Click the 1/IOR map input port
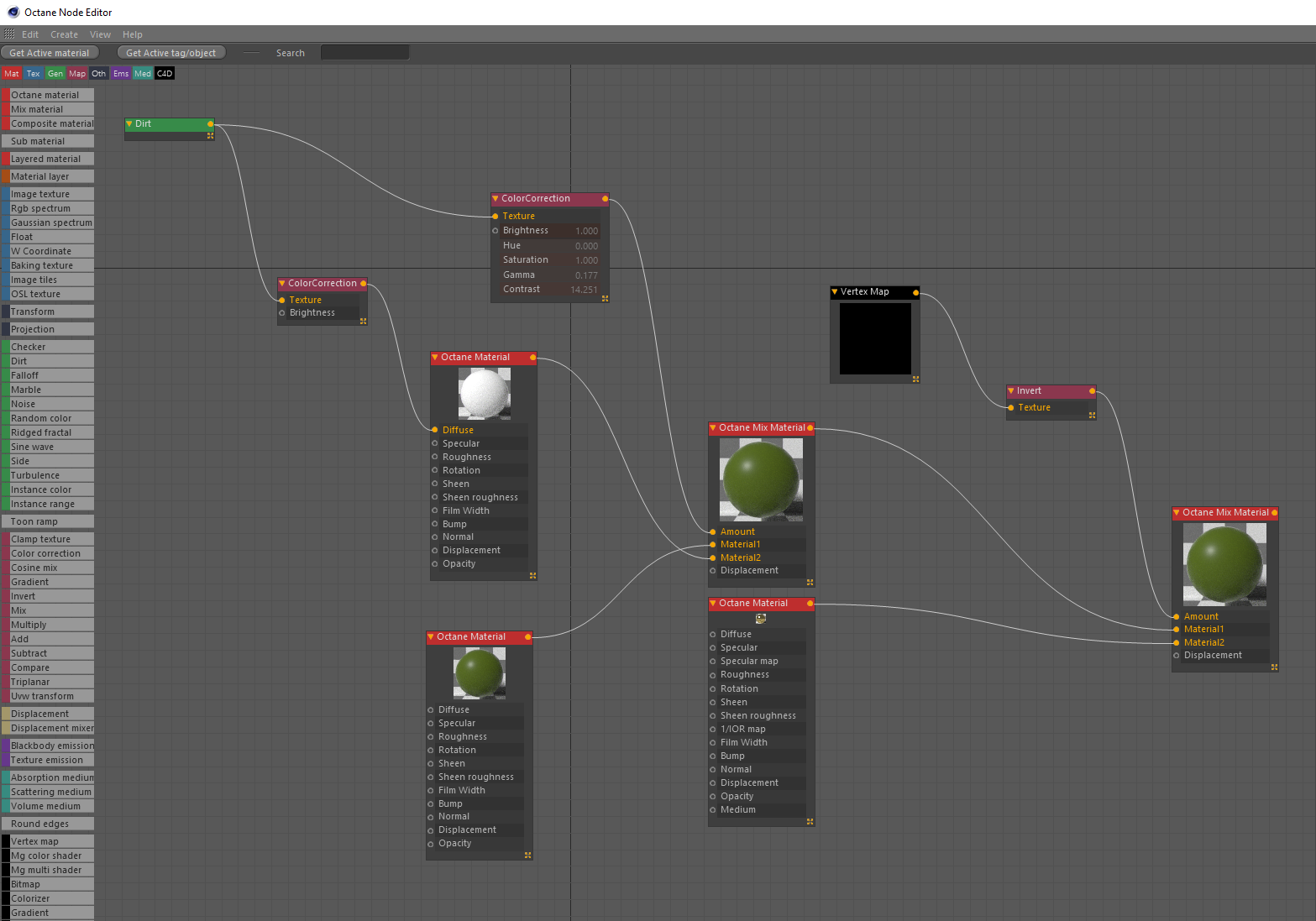Screen dimensions: 1316x921 click(x=713, y=730)
